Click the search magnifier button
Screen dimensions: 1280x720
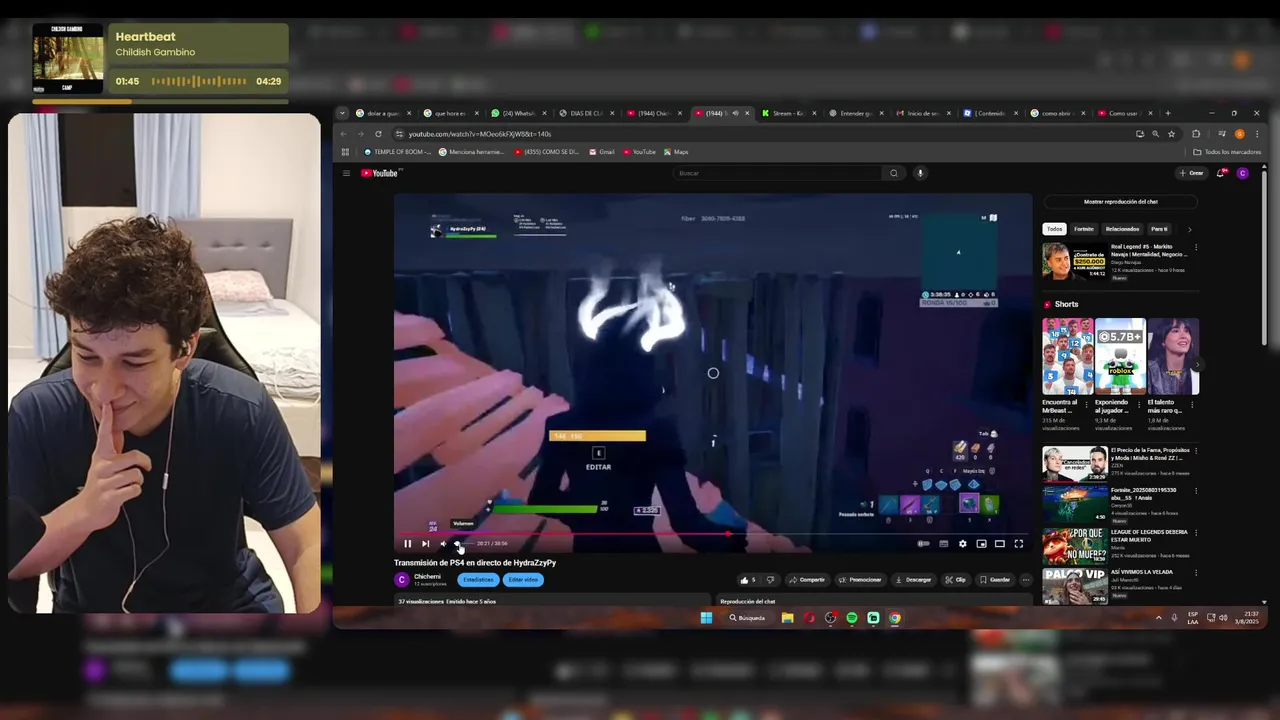coord(894,173)
